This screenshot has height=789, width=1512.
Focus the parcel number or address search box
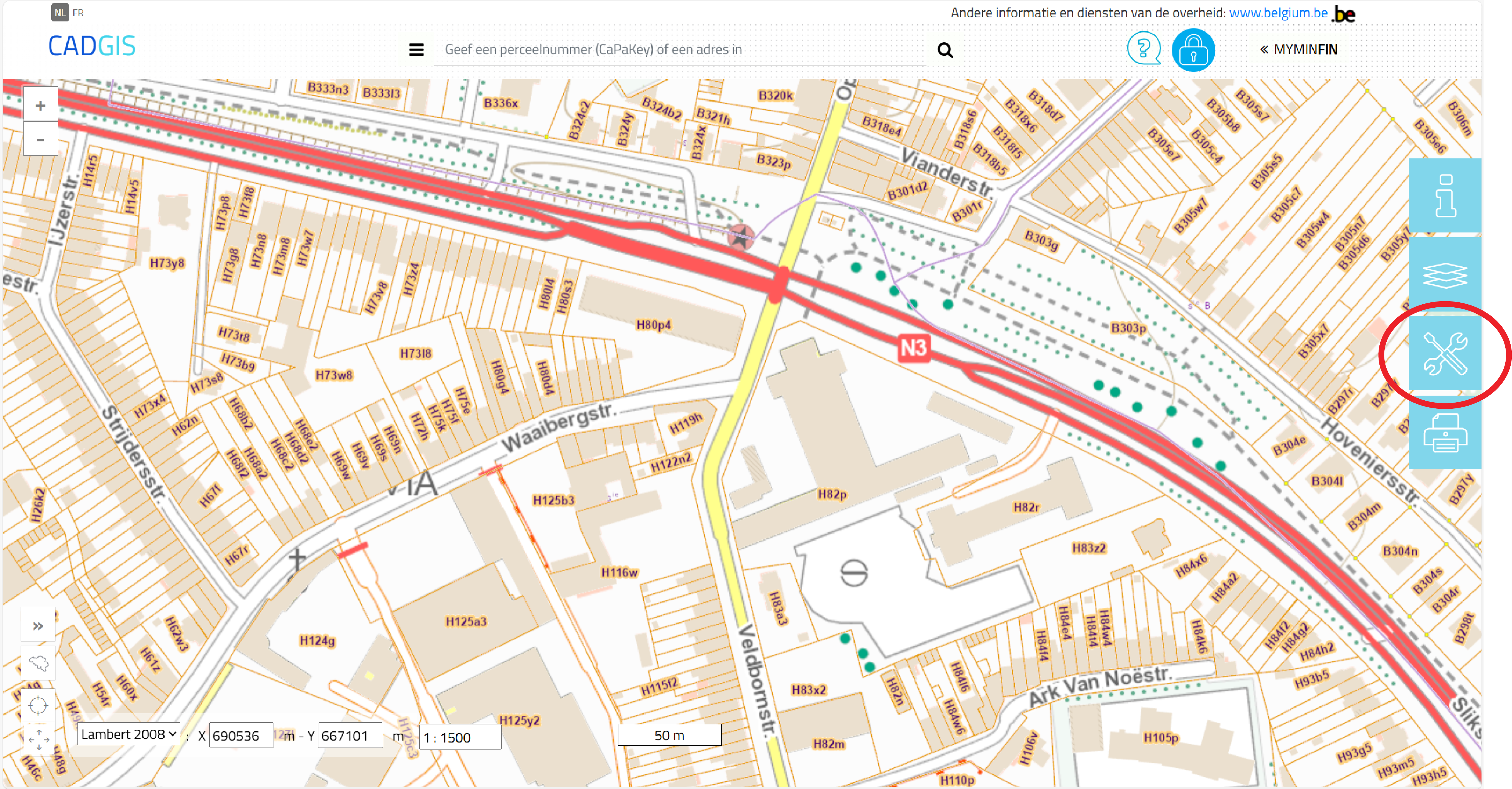(681, 50)
